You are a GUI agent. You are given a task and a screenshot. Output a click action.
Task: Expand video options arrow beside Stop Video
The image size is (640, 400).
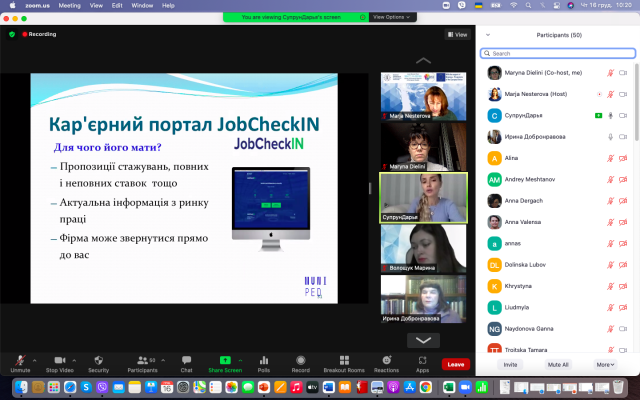(x=74, y=360)
